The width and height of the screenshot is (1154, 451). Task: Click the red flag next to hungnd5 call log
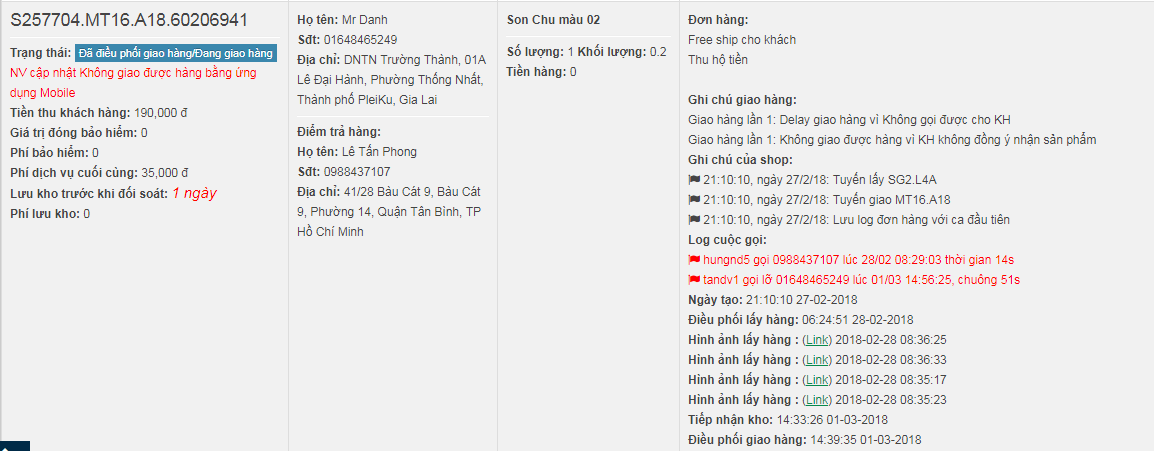tap(693, 260)
